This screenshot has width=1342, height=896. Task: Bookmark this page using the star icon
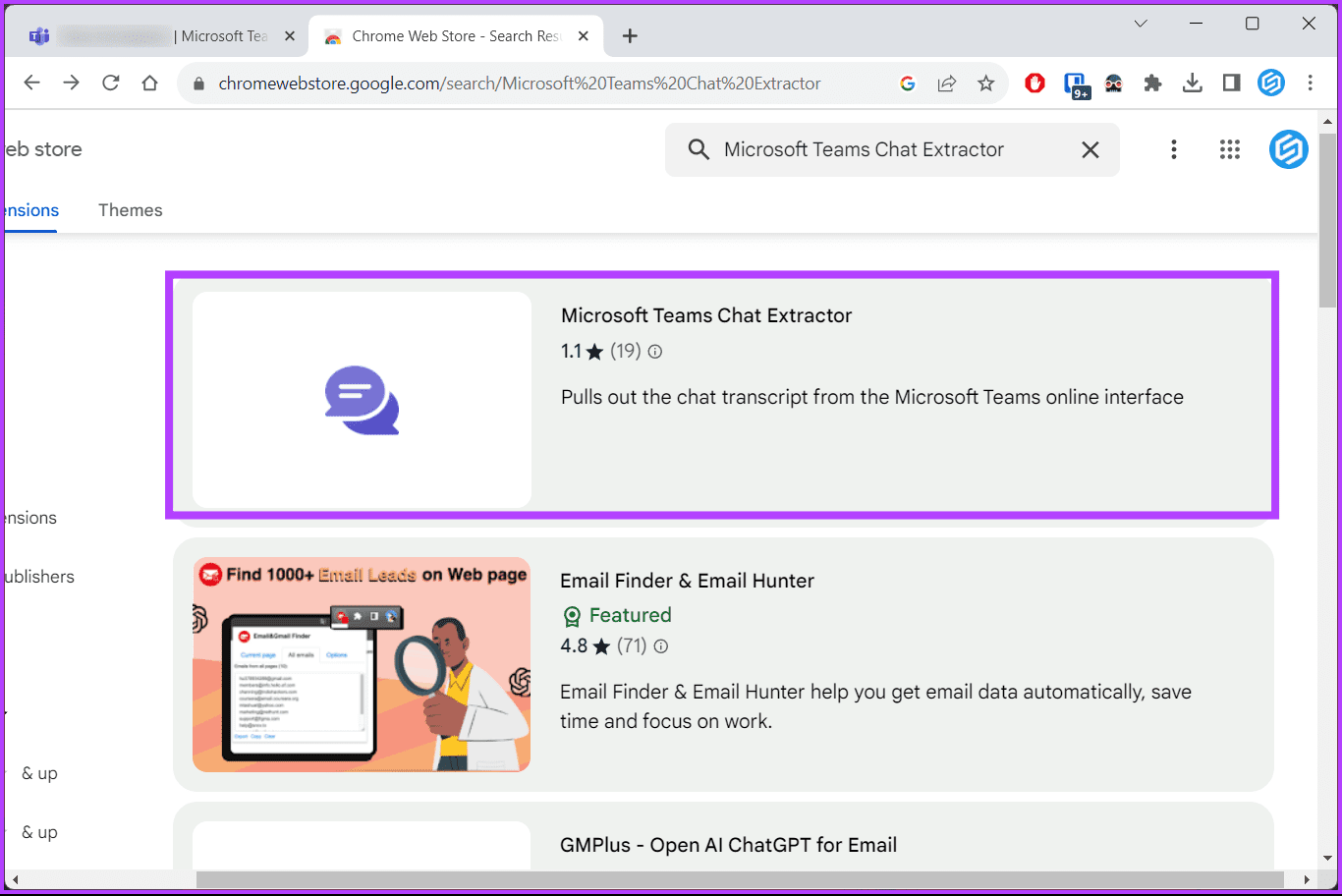click(x=985, y=84)
